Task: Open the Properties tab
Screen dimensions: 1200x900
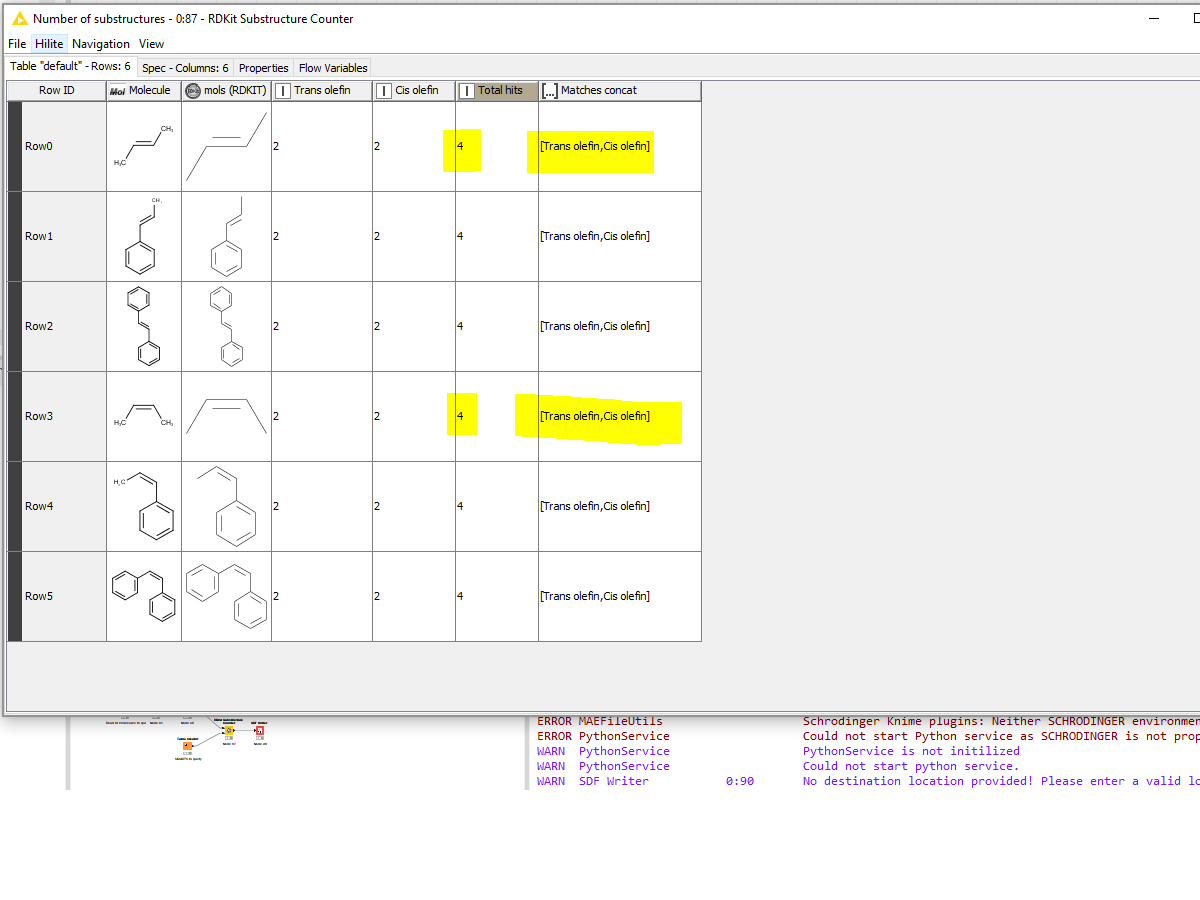Action: pyautogui.click(x=264, y=68)
